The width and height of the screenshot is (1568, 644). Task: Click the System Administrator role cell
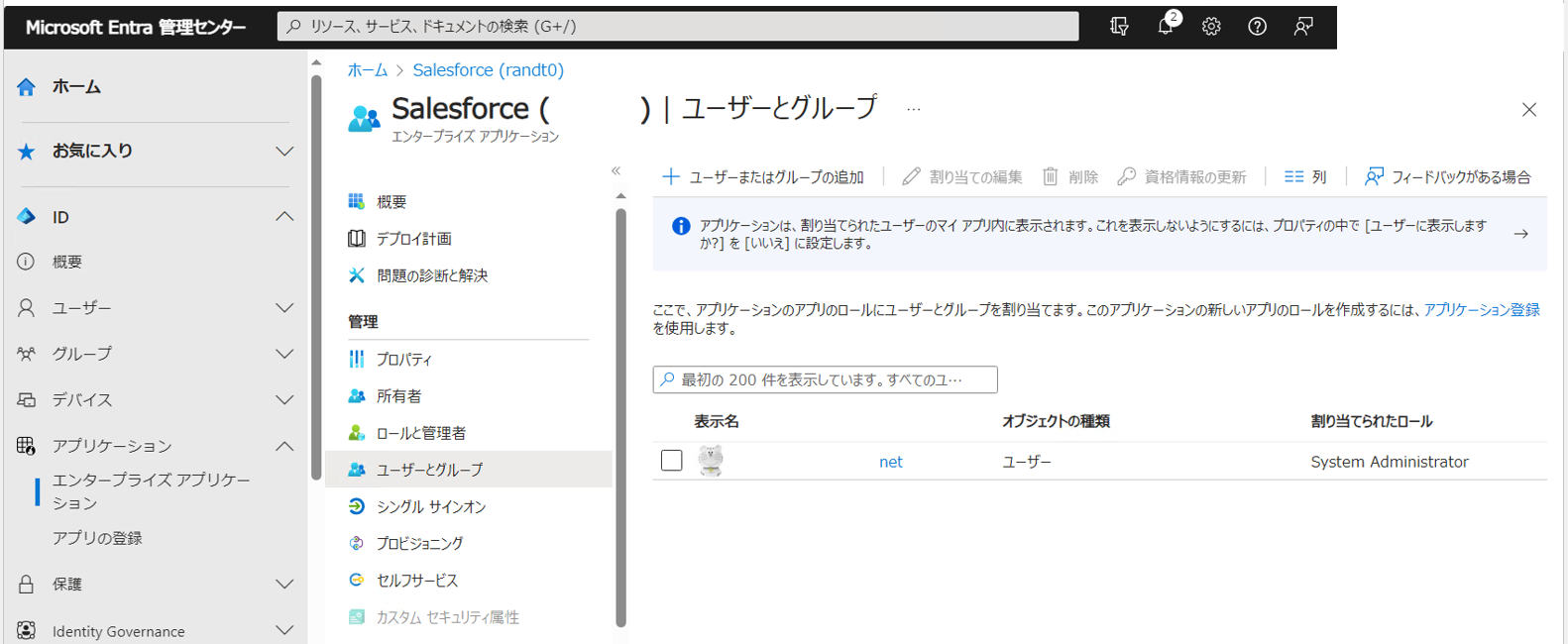point(1390,462)
